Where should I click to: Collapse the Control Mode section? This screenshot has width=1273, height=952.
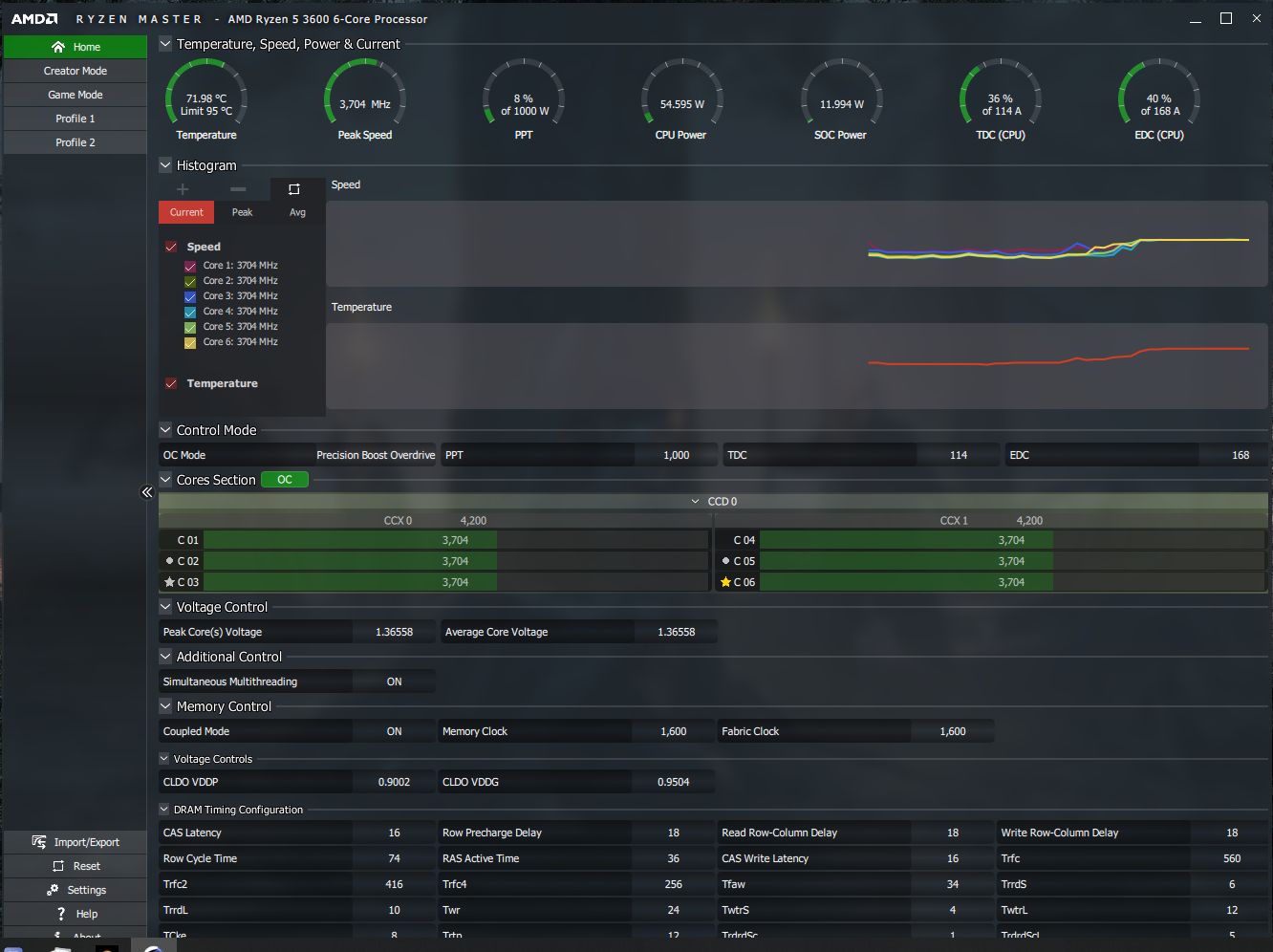click(165, 430)
